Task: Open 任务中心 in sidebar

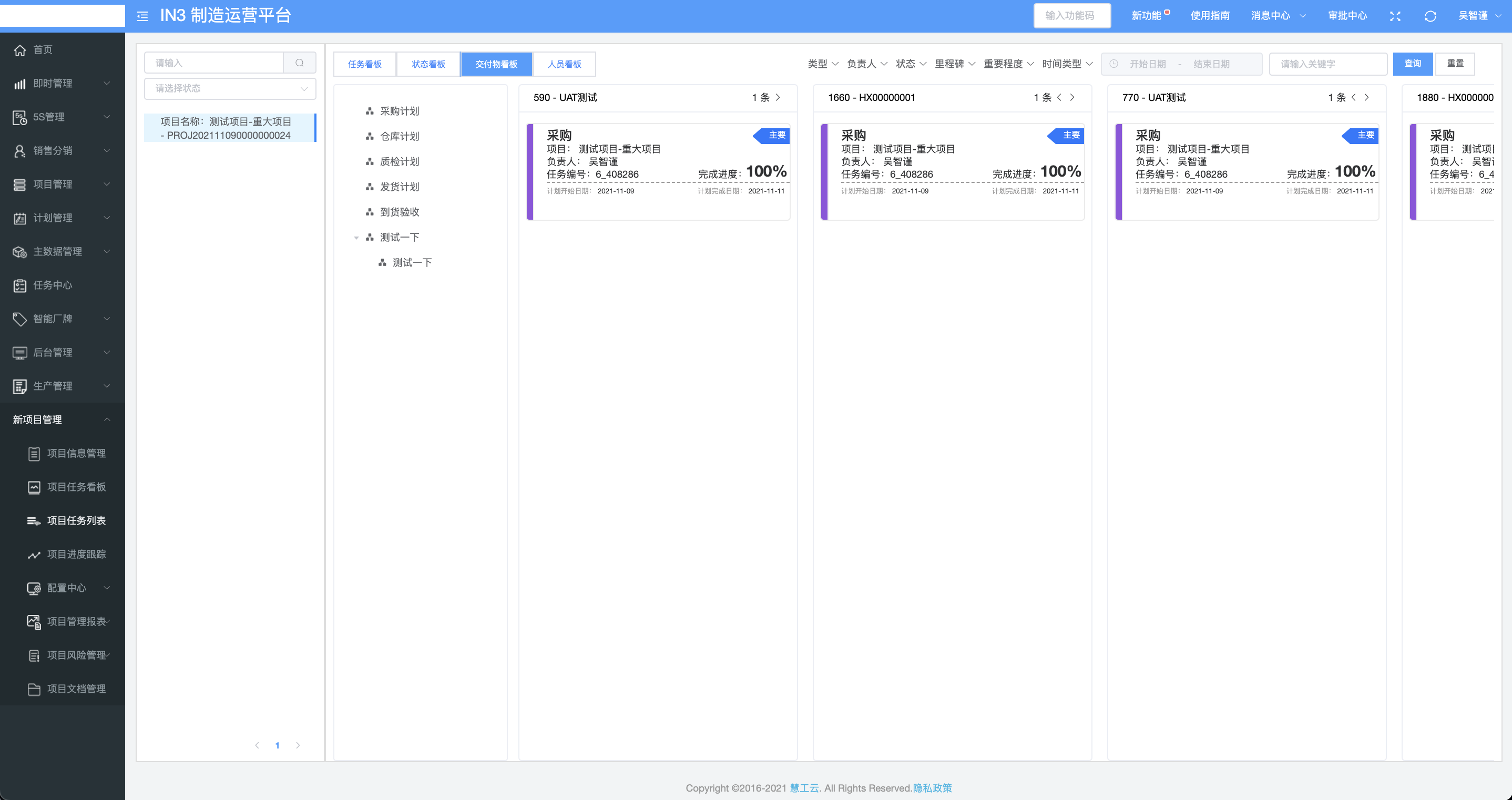Action: [x=53, y=285]
